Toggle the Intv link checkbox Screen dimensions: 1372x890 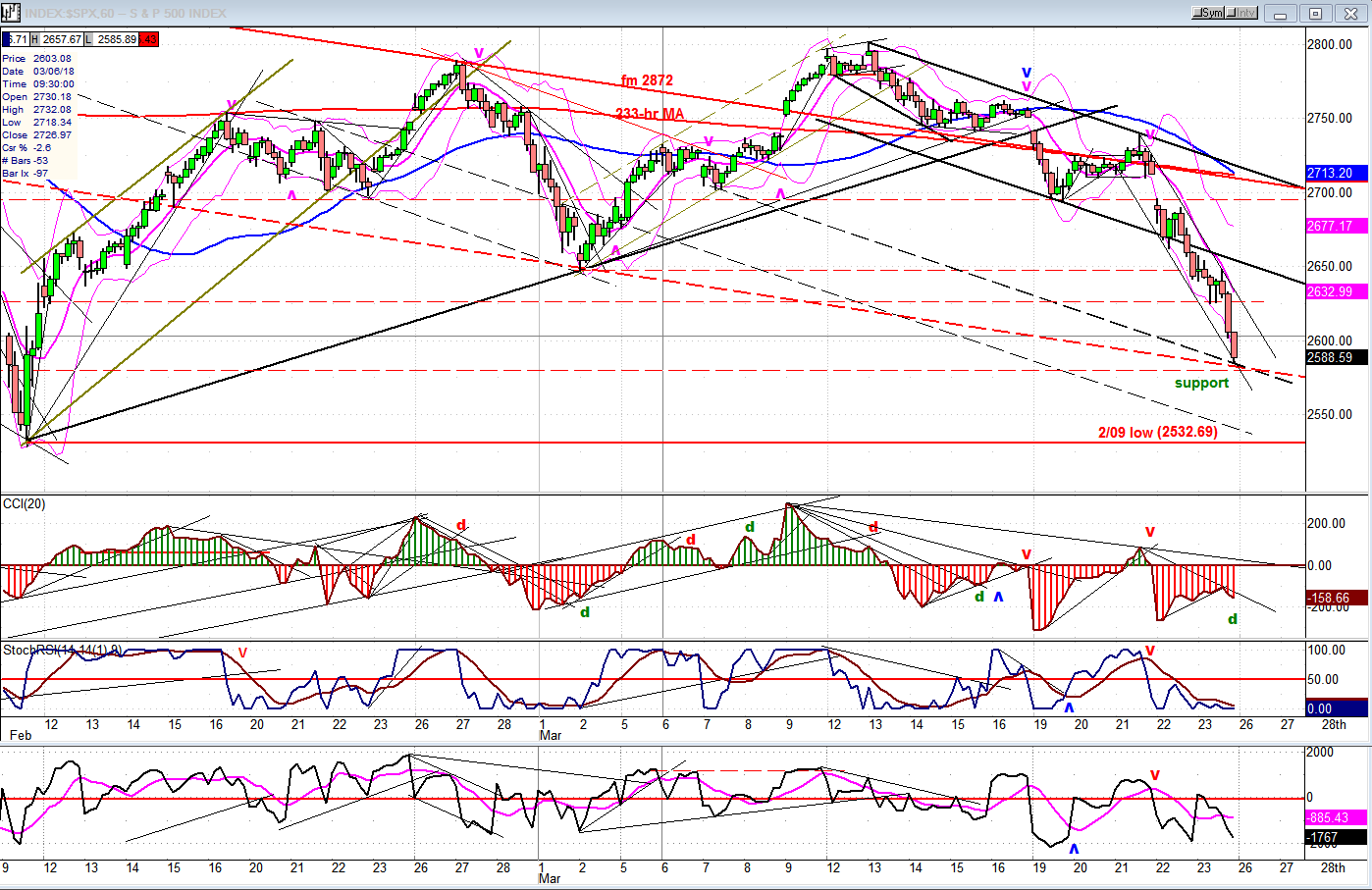click(1241, 13)
